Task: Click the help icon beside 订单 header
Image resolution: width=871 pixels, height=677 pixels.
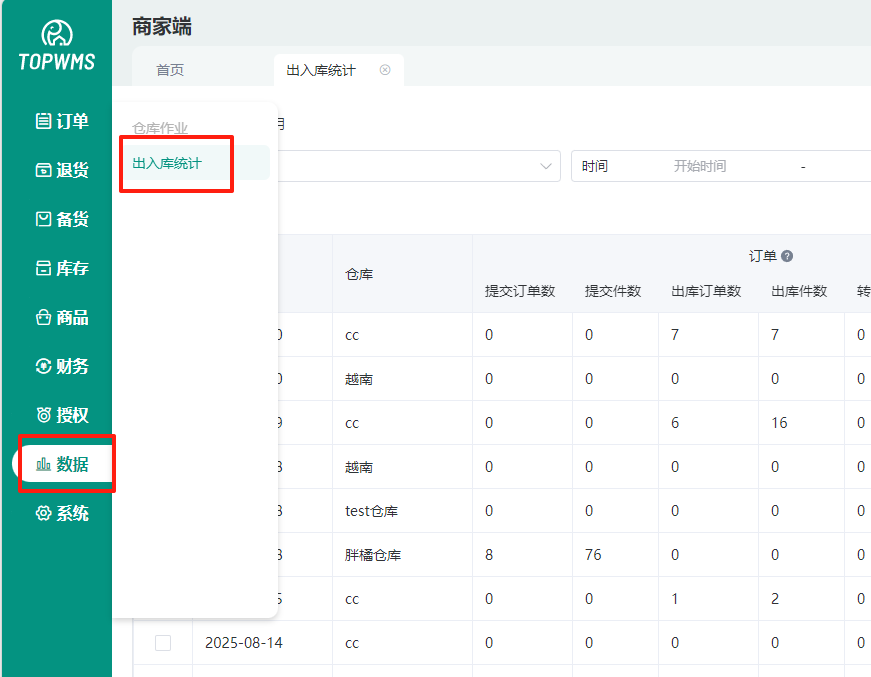Action: pos(787,256)
